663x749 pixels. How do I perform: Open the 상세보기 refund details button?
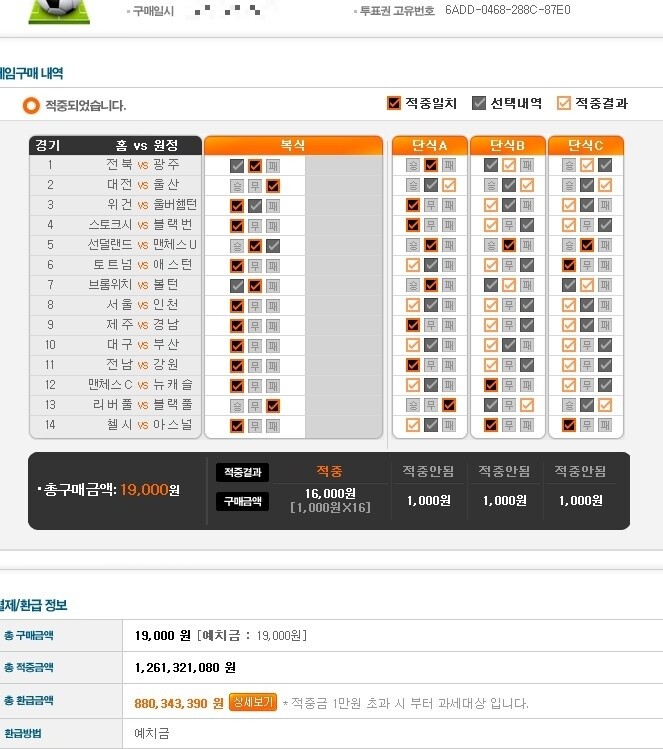pyautogui.click(x=253, y=702)
